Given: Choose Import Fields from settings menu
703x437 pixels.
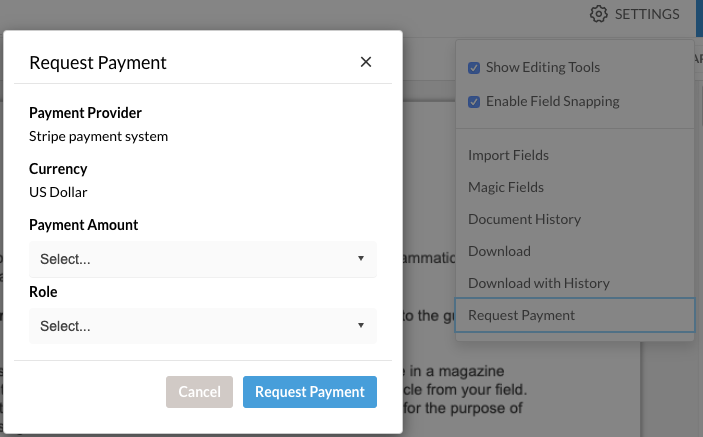Looking at the screenshot, I should [508, 155].
